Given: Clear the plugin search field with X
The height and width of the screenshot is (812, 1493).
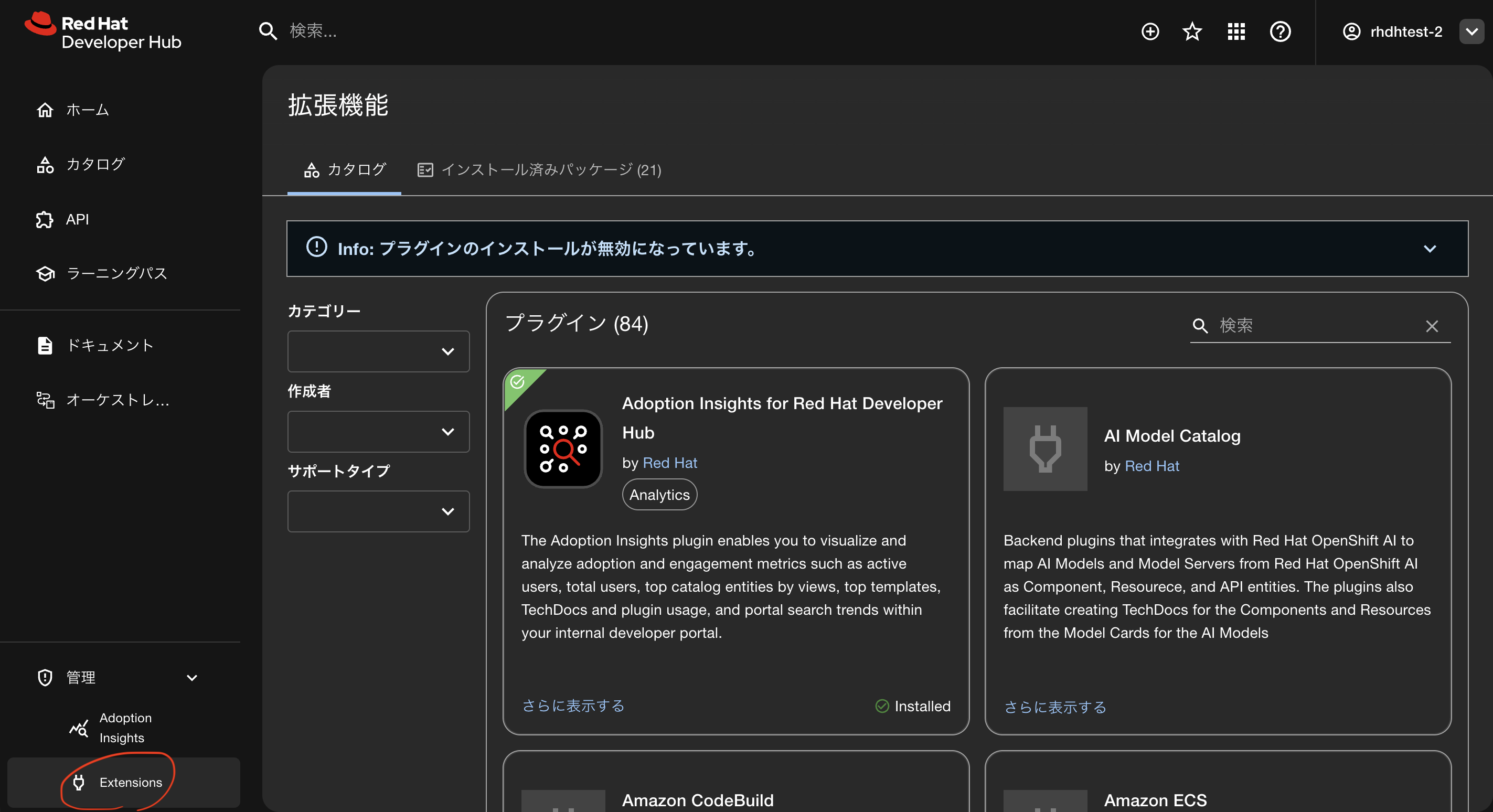Looking at the screenshot, I should 1432,326.
